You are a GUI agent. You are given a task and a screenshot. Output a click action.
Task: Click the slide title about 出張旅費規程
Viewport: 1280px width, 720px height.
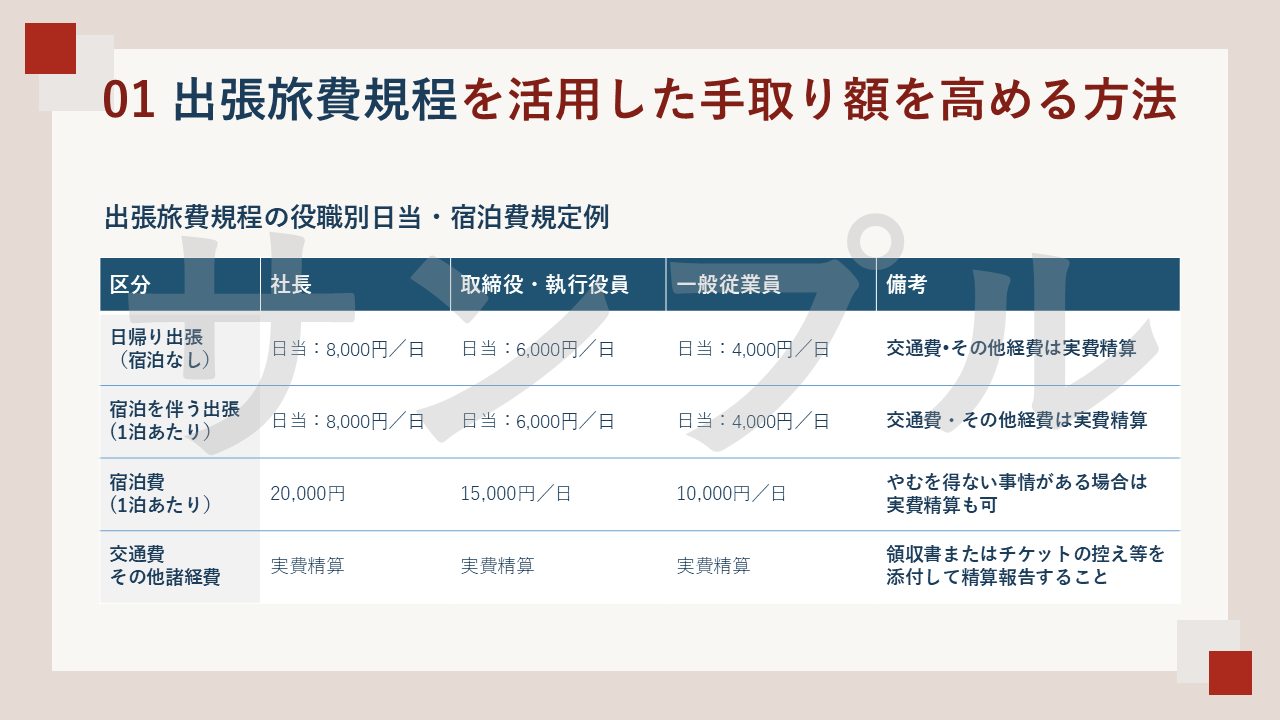pos(639,101)
